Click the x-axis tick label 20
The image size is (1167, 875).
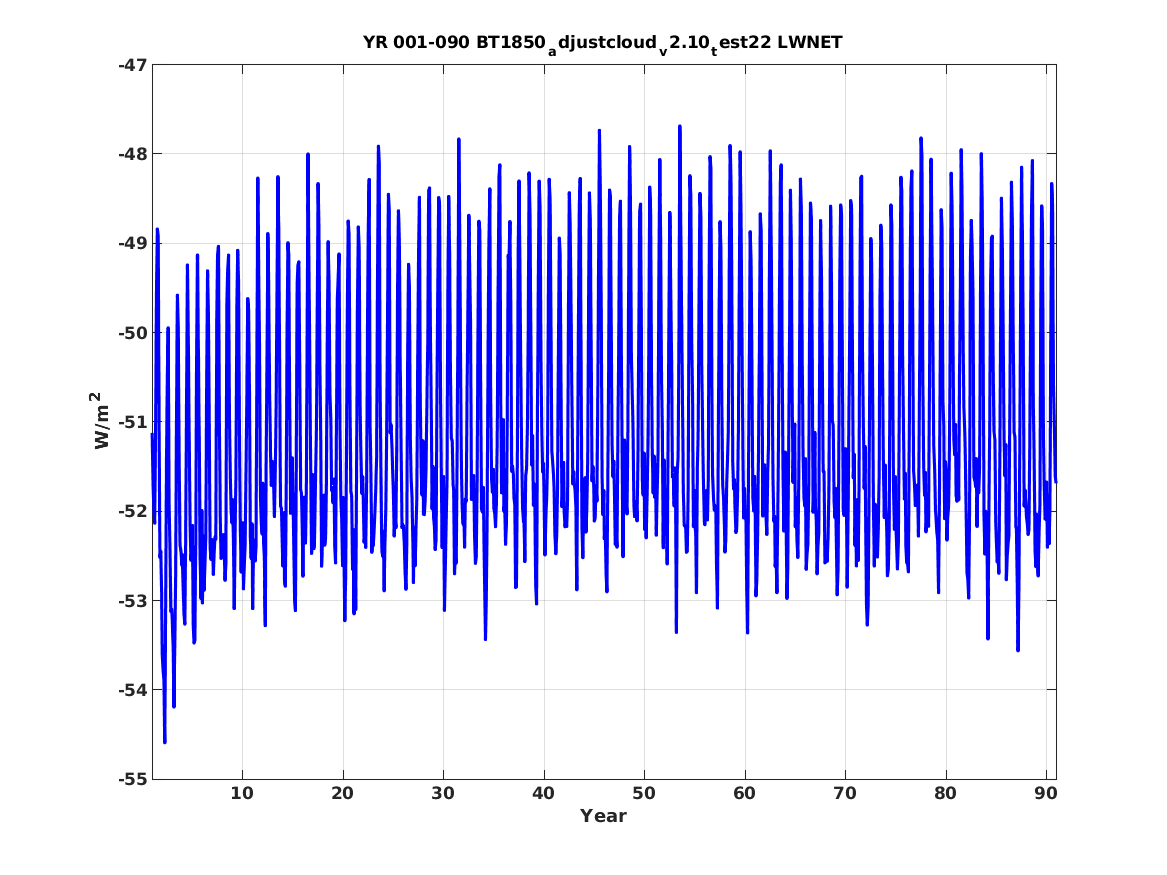342,794
